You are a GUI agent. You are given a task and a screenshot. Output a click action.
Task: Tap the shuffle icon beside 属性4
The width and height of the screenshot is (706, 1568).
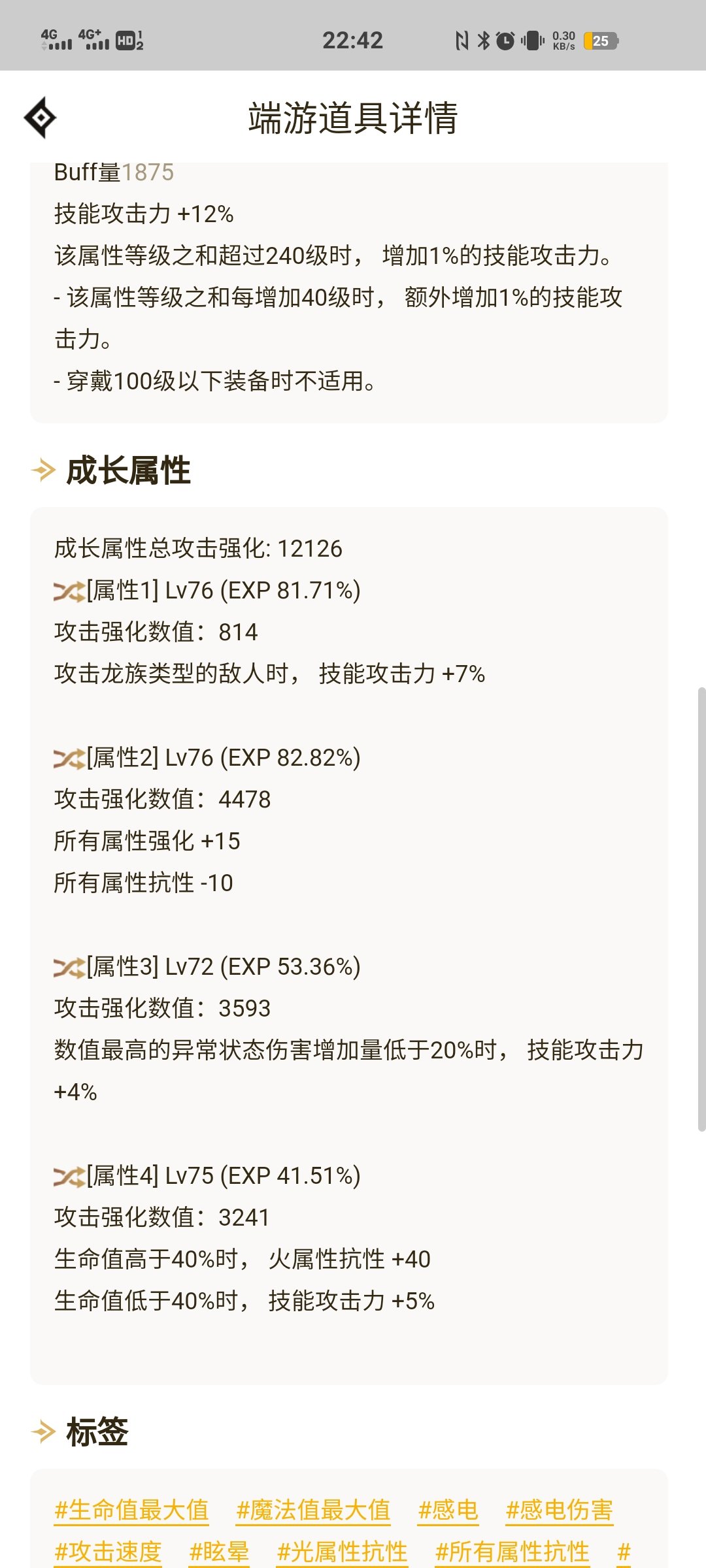coord(69,1177)
